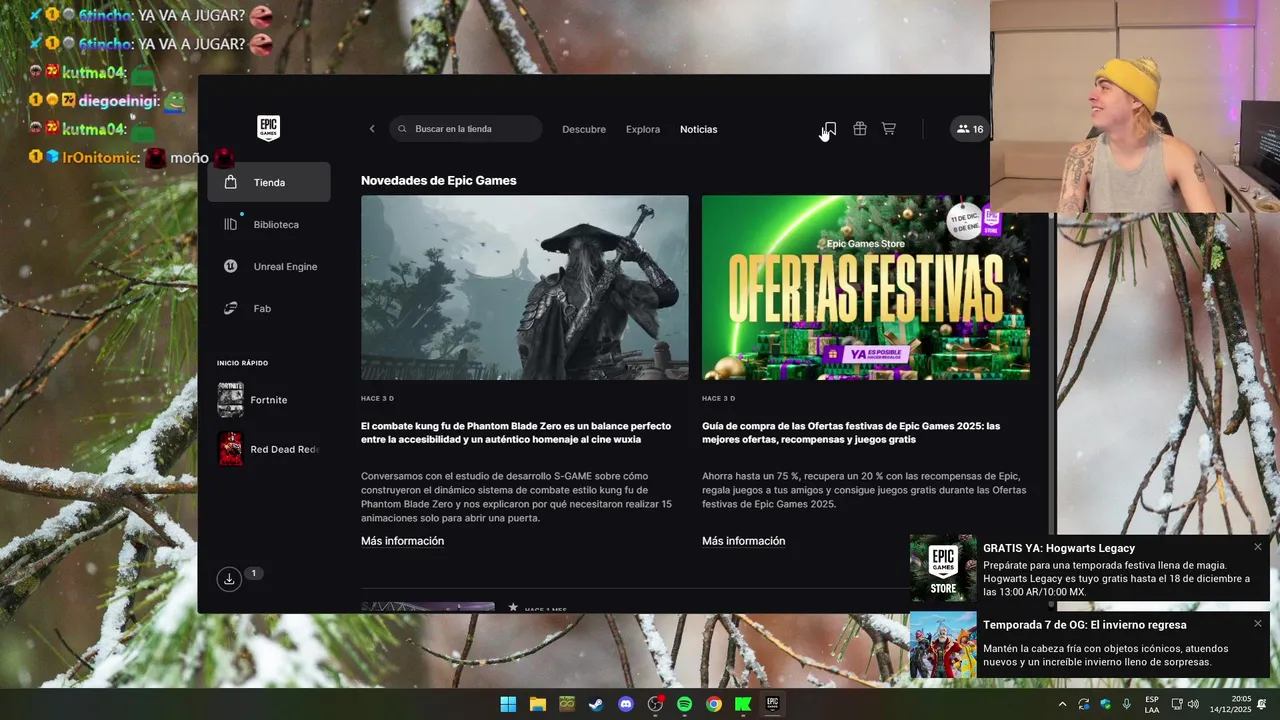Open the OBS icon with the red badge
The height and width of the screenshot is (720, 1280).
pos(655,704)
